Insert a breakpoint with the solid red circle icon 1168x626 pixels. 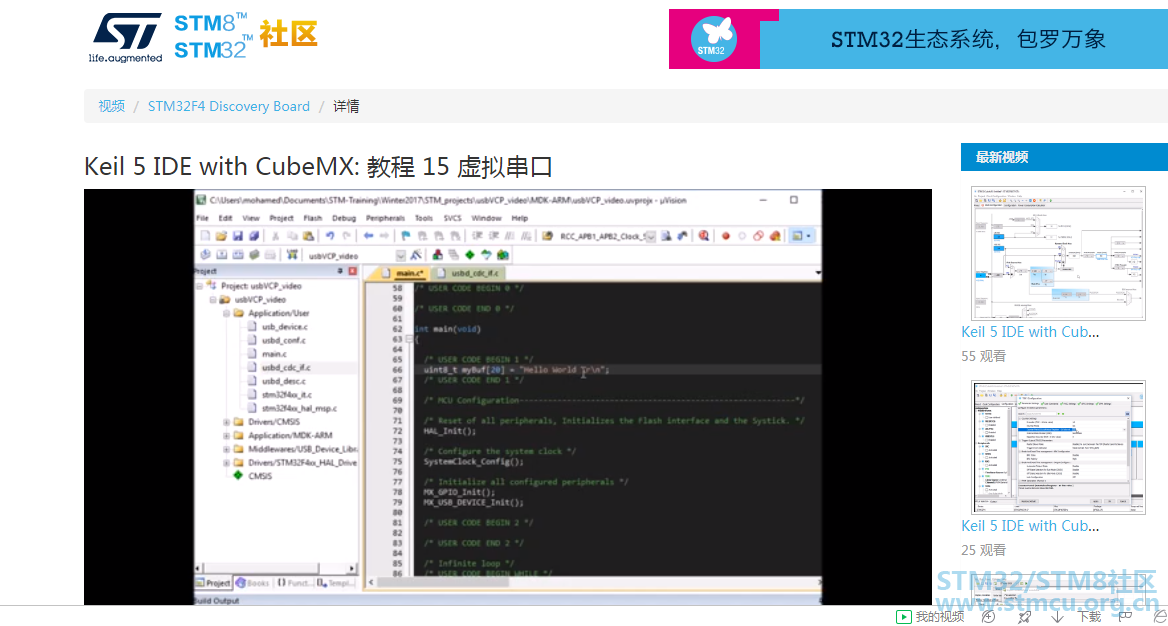pos(726,236)
